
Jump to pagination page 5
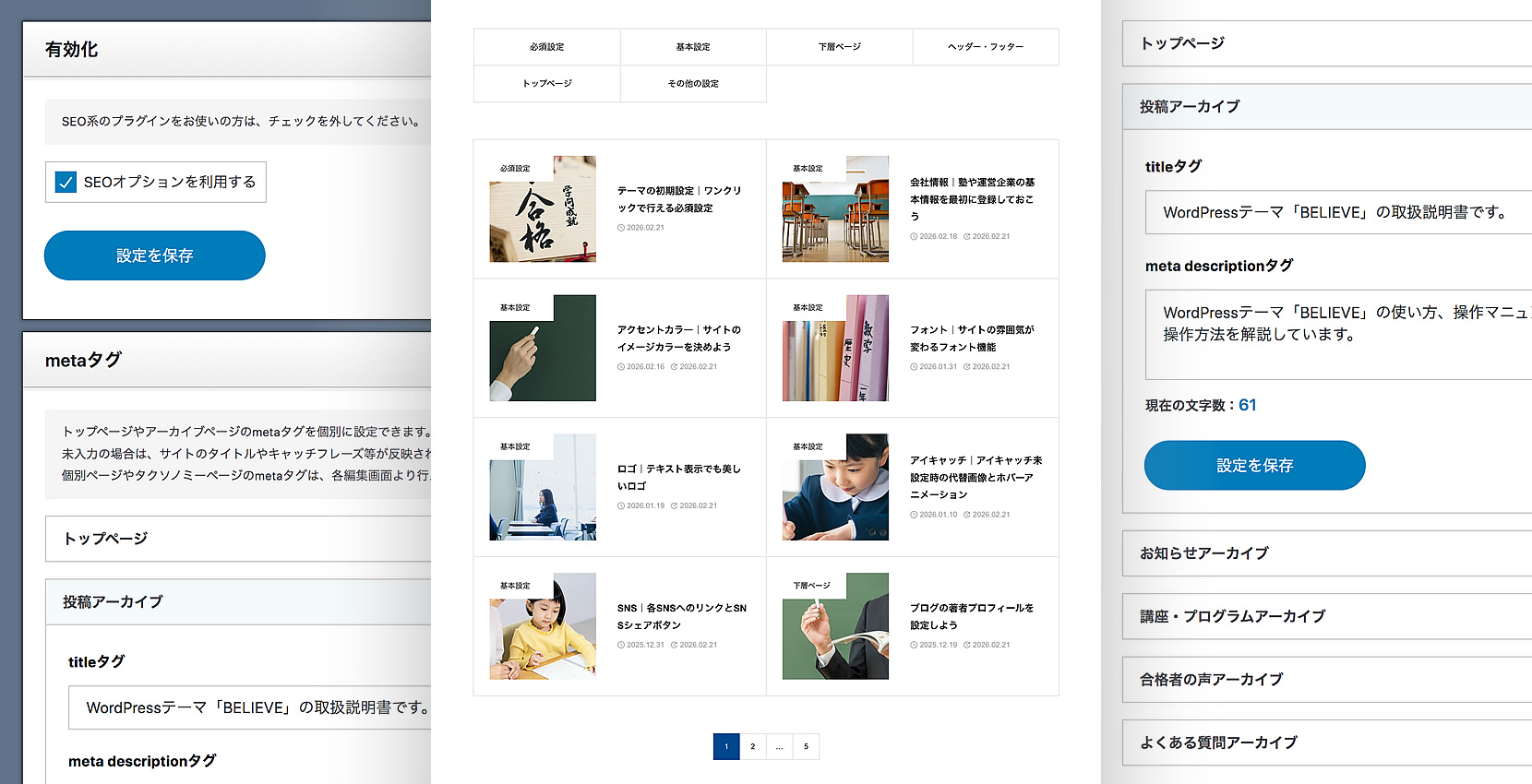[806, 746]
